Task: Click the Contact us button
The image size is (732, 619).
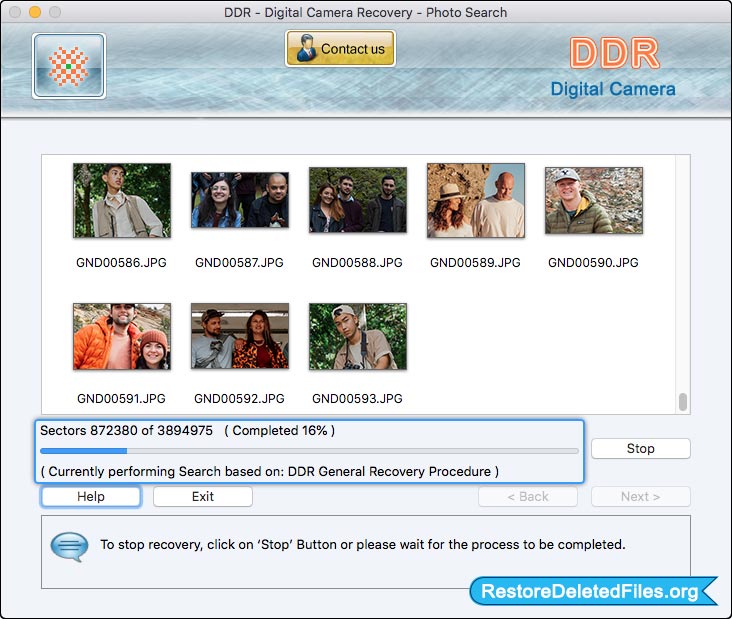Action: point(340,49)
